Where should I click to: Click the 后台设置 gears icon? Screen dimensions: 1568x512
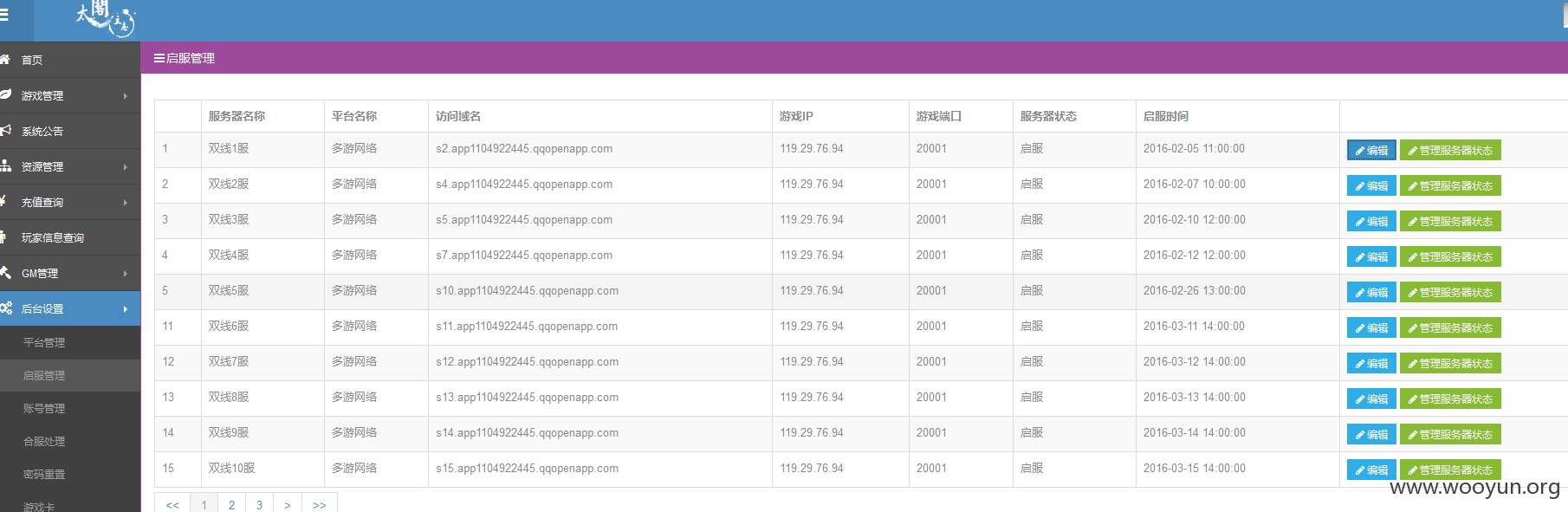click(x=5, y=308)
